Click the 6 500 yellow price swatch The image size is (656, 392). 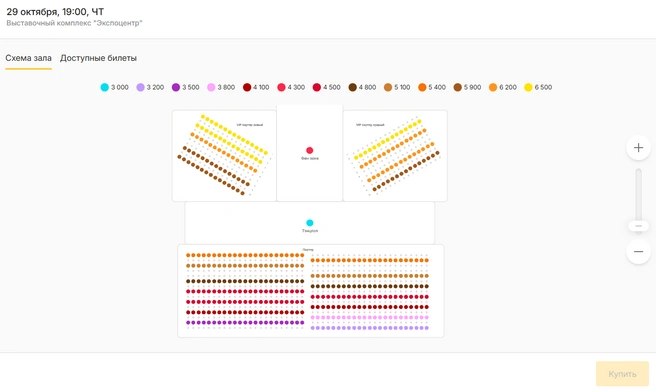(x=528, y=87)
